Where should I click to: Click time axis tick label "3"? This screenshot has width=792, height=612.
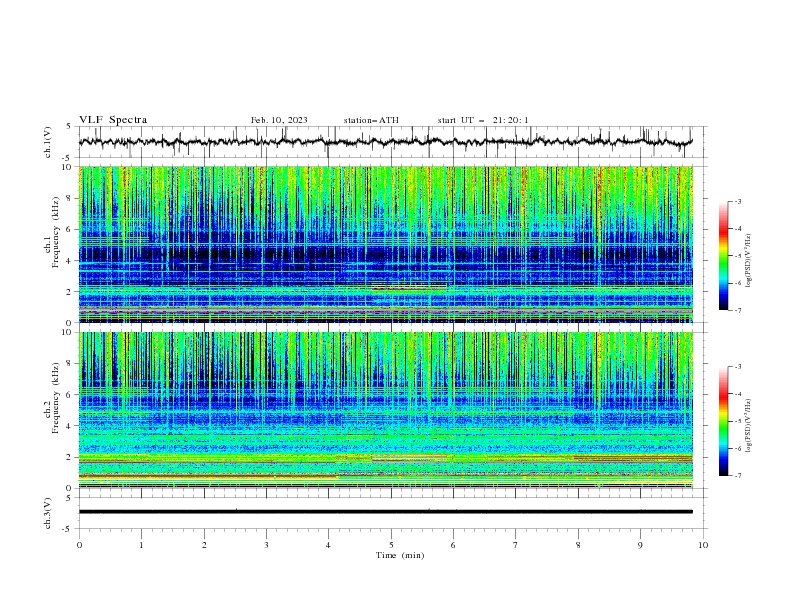(267, 545)
